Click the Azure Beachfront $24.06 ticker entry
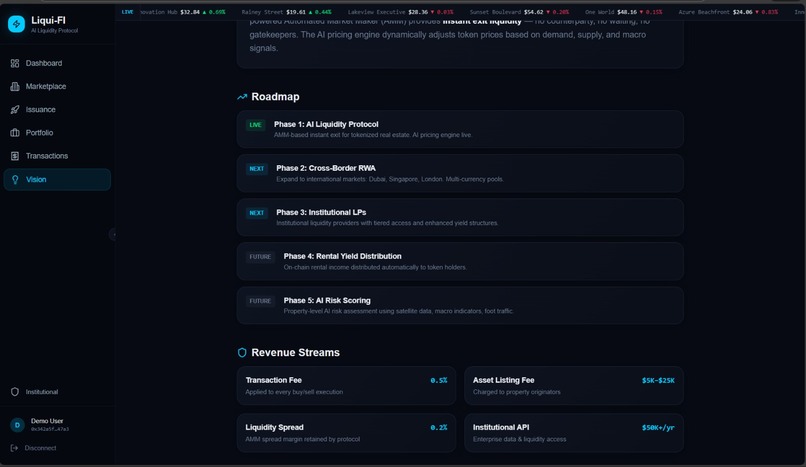Viewport: 806px width, 467px height. point(728,12)
